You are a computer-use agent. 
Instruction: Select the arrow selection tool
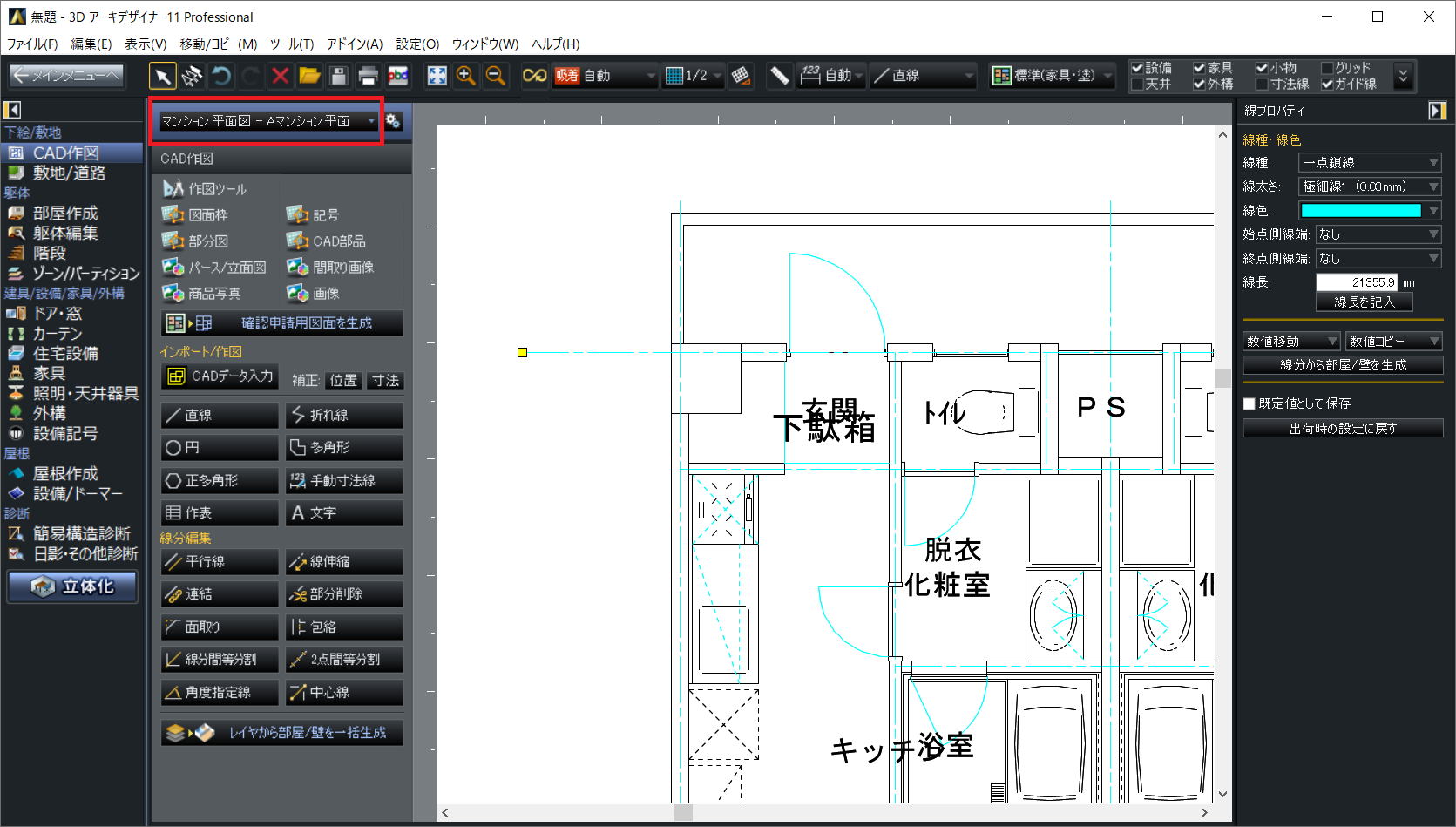coord(162,77)
